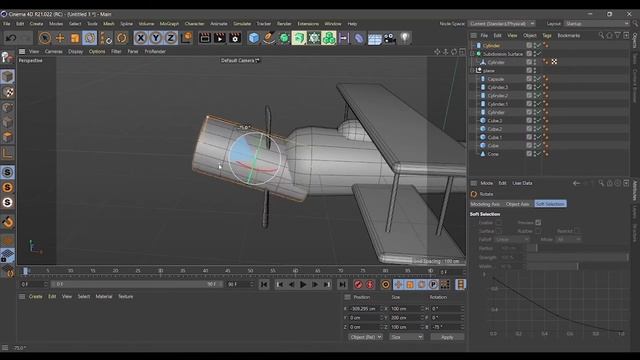Select the Live Selection tool

[45, 38]
